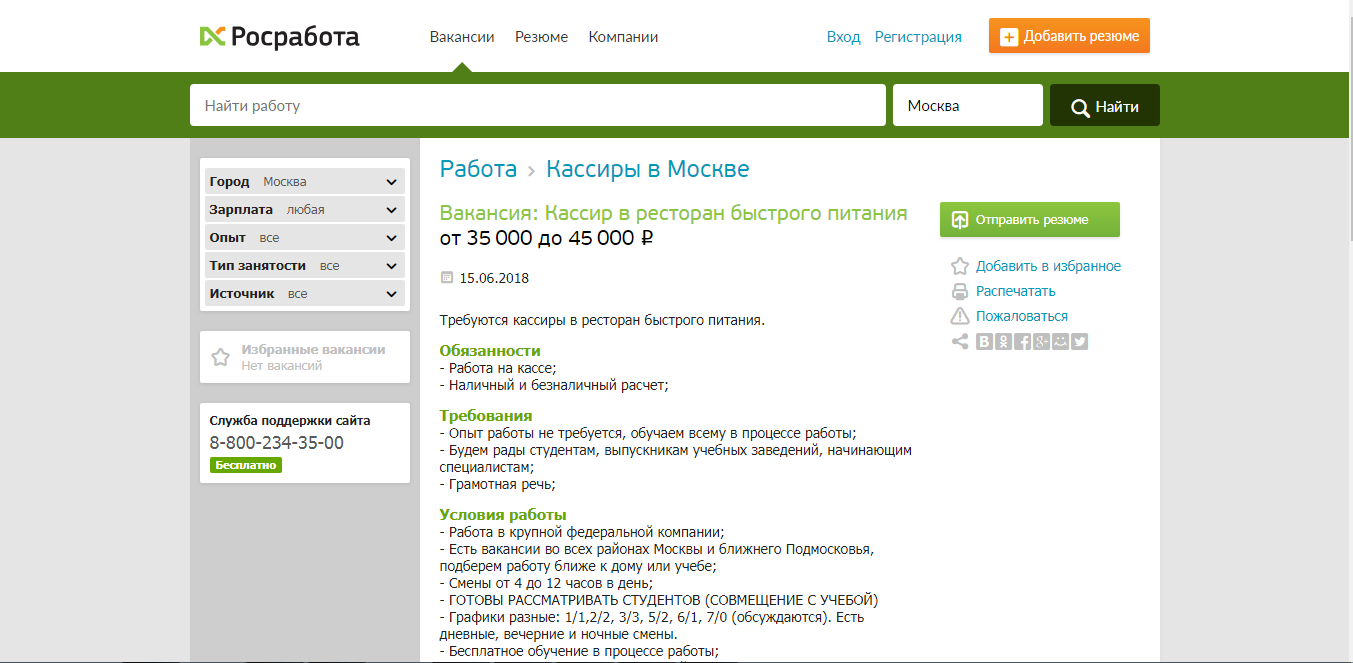Share the vacancy on Odnoklassniki
Screen dimensions: 1353x663
point(1003,341)
